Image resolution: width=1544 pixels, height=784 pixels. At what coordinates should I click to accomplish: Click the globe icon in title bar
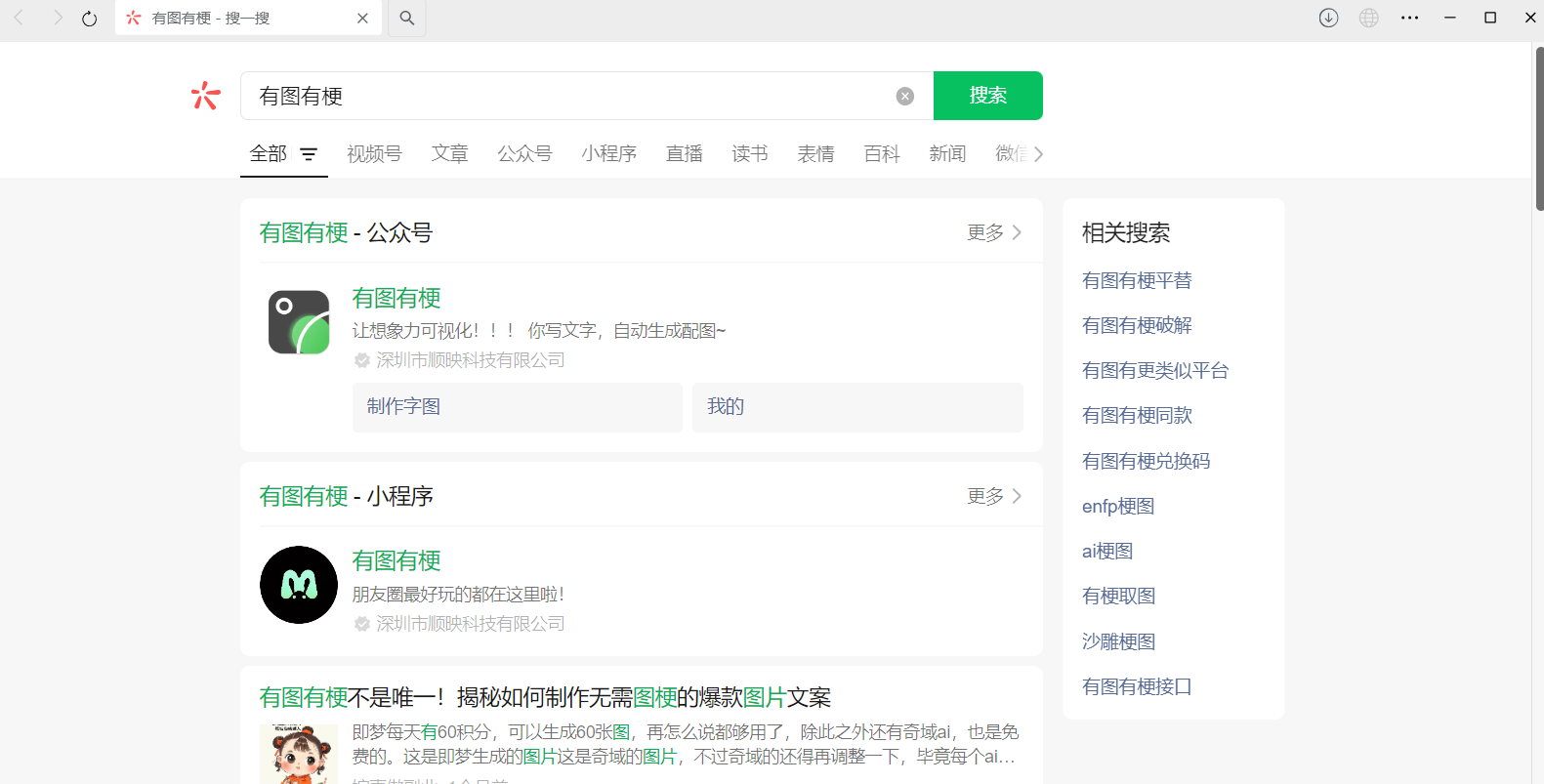click(x=1369, y=18)
